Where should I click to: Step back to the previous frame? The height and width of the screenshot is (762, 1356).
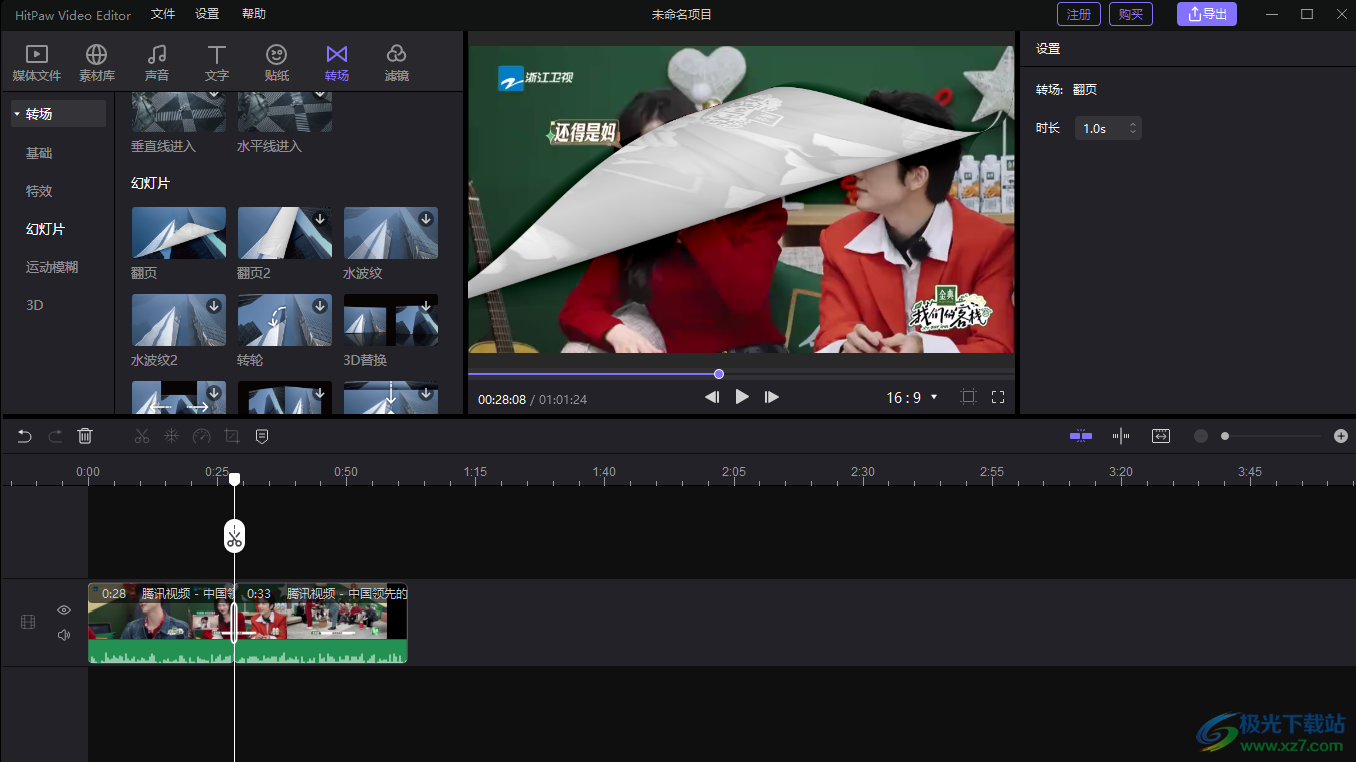(712, 397)
